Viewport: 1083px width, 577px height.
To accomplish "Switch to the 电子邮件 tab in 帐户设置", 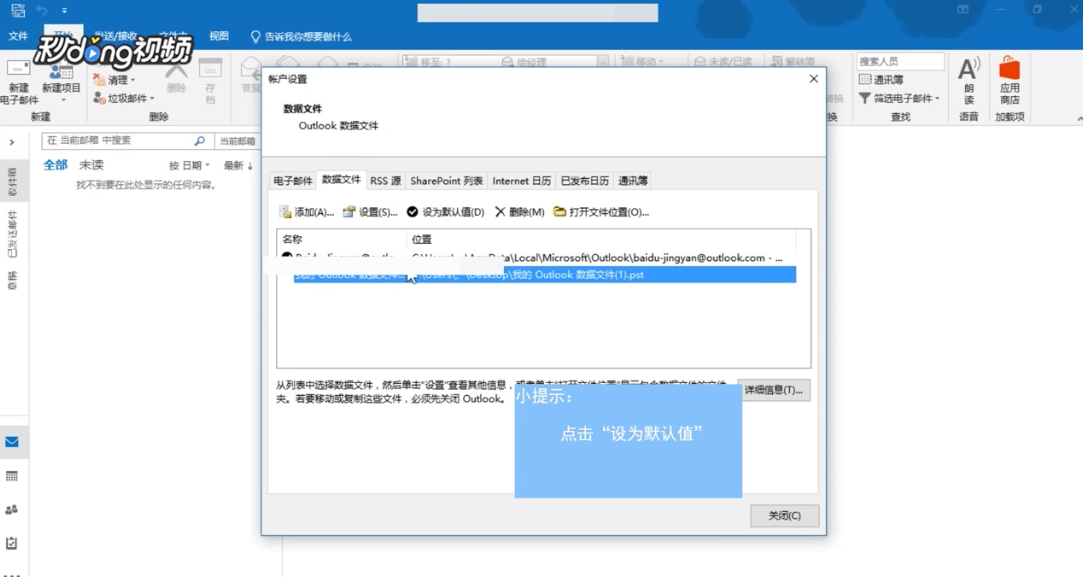I will point(293,180).
